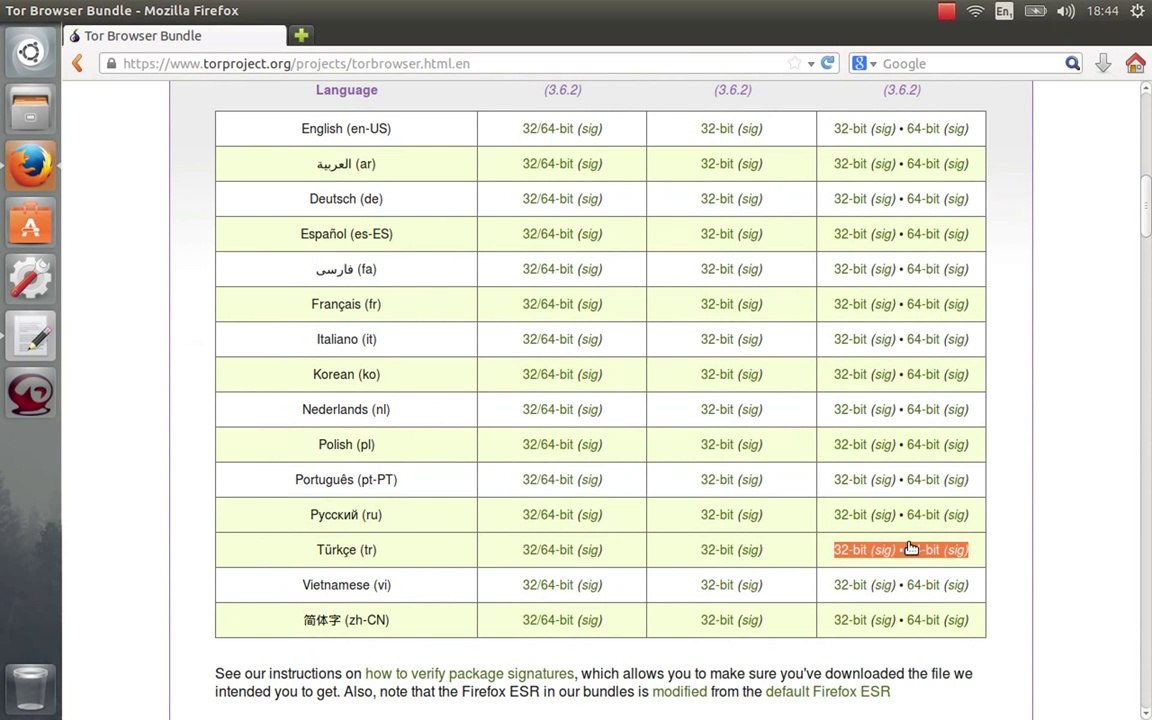Select 'Korean (ko)' language cell
Viewport: 1152px width, 720px height.
pyautogui.click(x=346, y=374)
